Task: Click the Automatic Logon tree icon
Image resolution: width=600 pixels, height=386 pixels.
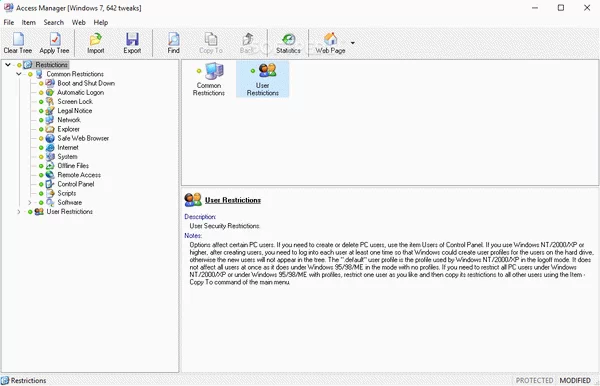Action: coord(50,92)
